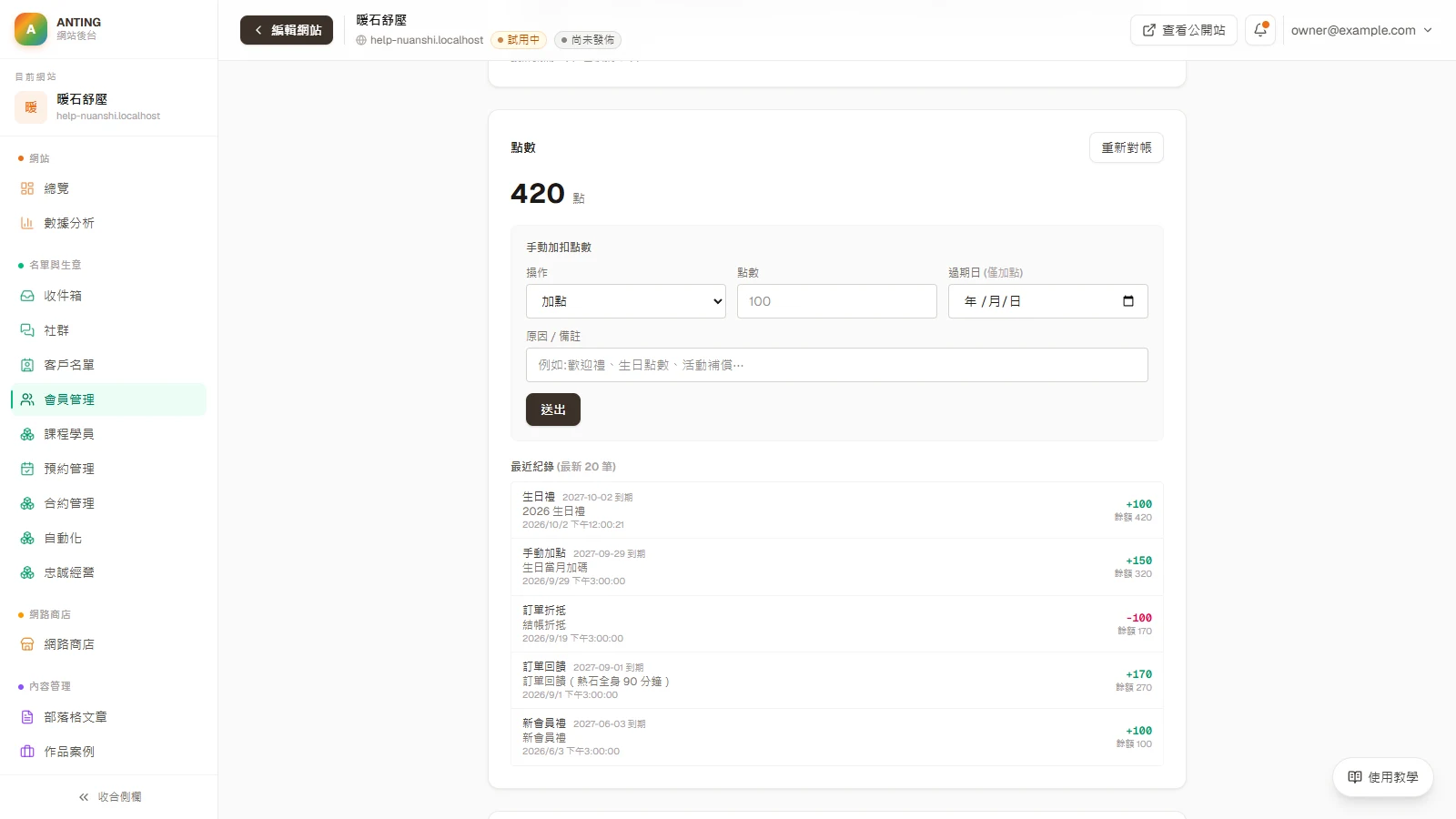Click 編輯網站 back button
1456x819 pixels.
click(x=287, y=30)
